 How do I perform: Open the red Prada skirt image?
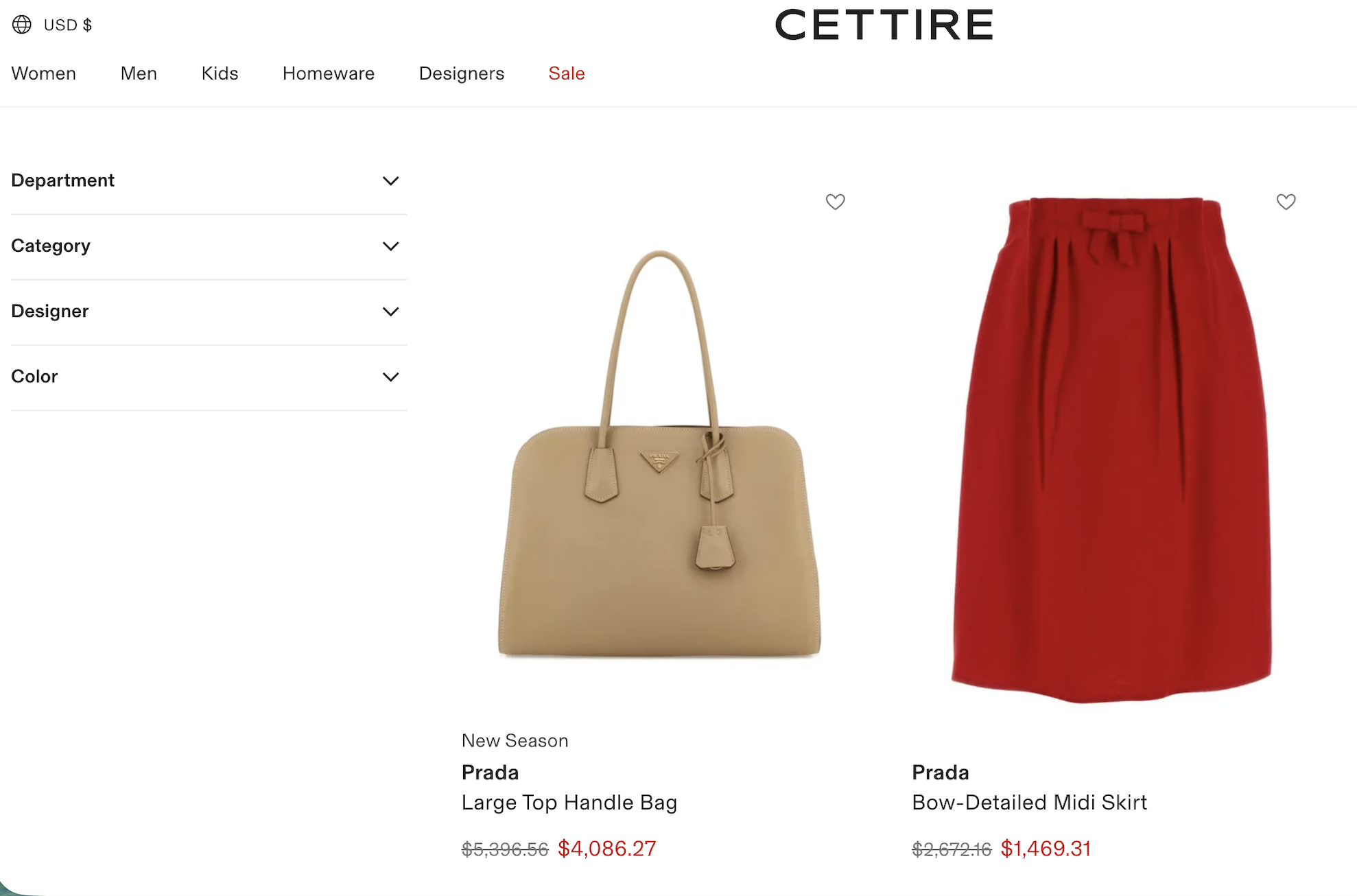pos(1111,449)
